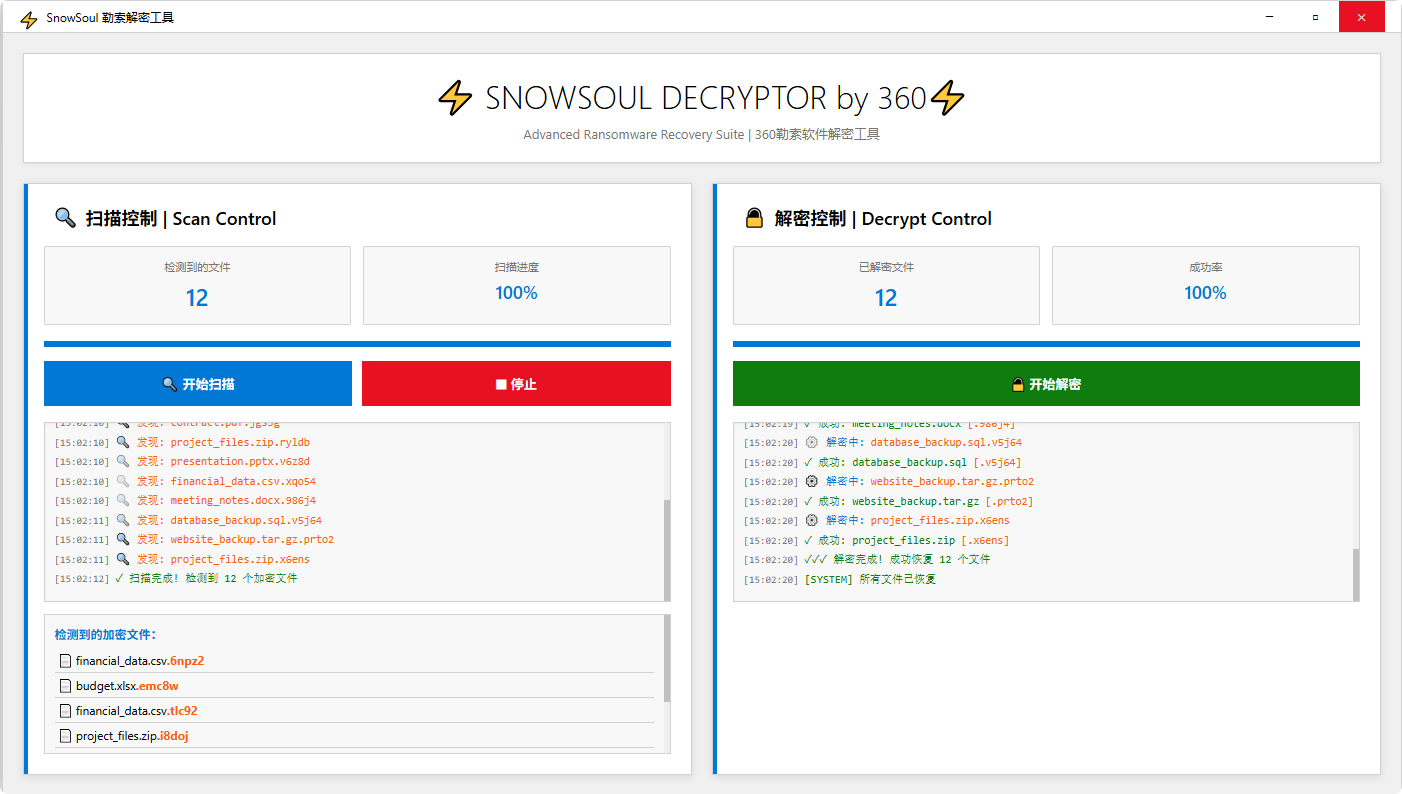Click file icon next to budget.xlsx.emc8w
The height and width of the screenshot is (794, 1402).
(65, 686)
